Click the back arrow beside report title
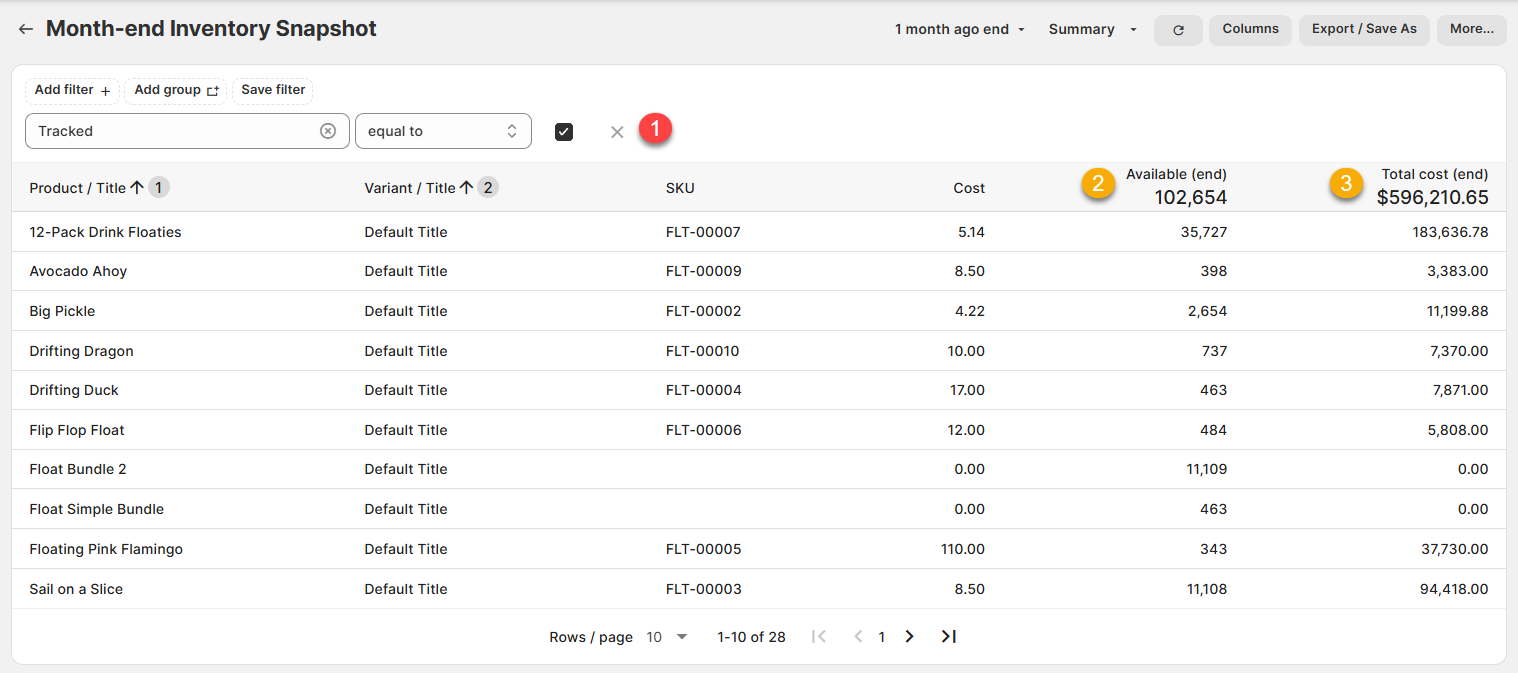Viewport: 1518px width, 673px height. (x=26, y=29)
